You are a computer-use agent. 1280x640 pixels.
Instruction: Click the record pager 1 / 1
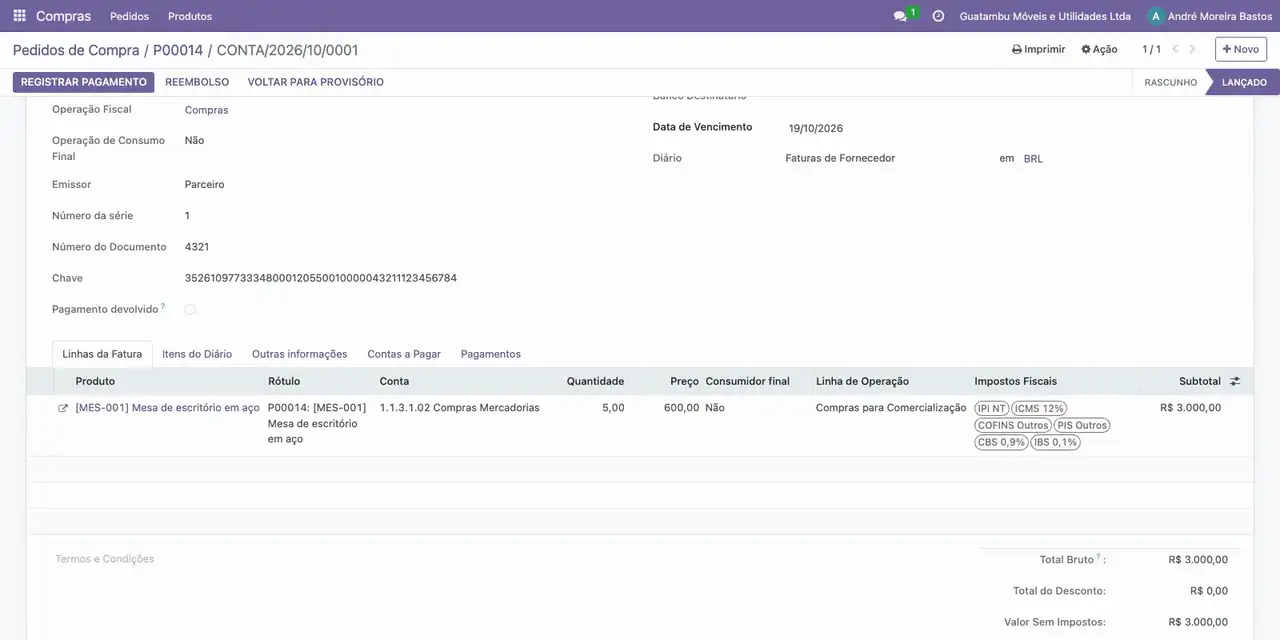(x=1152, y=49)
